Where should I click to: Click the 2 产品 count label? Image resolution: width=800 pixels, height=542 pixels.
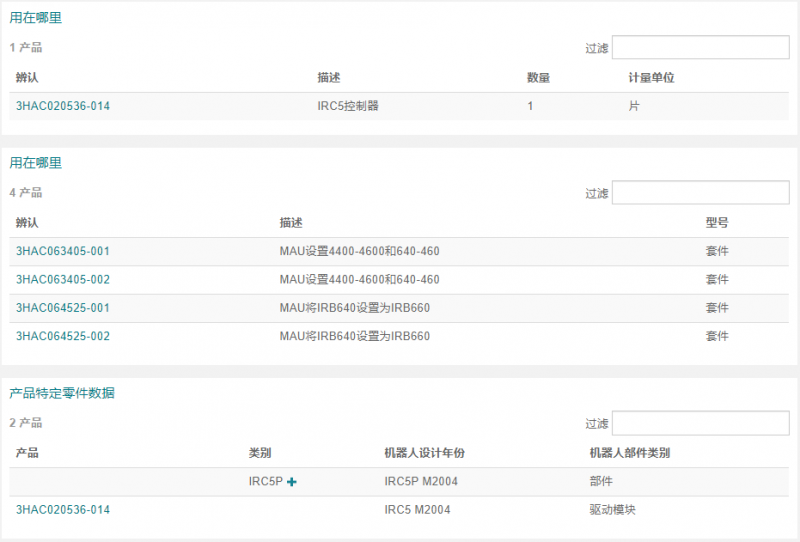(26, 423)
